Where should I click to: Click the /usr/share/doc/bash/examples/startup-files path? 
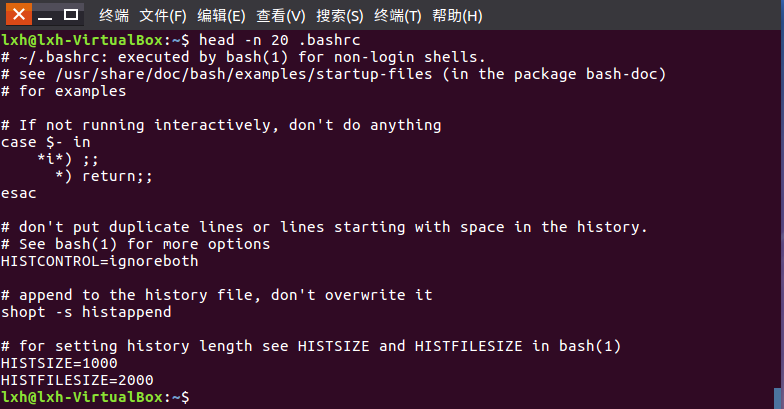pyautogui.click(x=244, y=74)
